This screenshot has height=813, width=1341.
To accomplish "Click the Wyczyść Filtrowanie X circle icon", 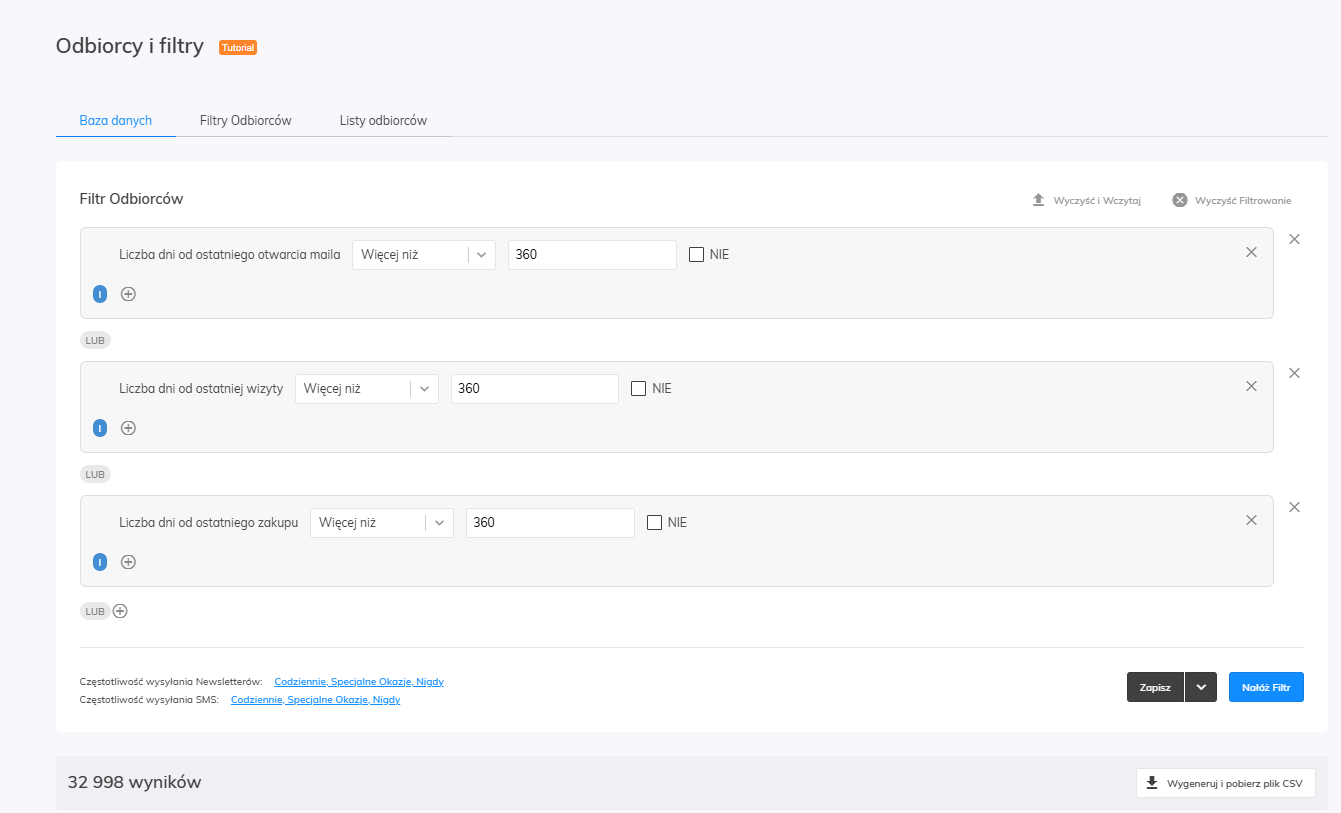I will [1180, 200].
